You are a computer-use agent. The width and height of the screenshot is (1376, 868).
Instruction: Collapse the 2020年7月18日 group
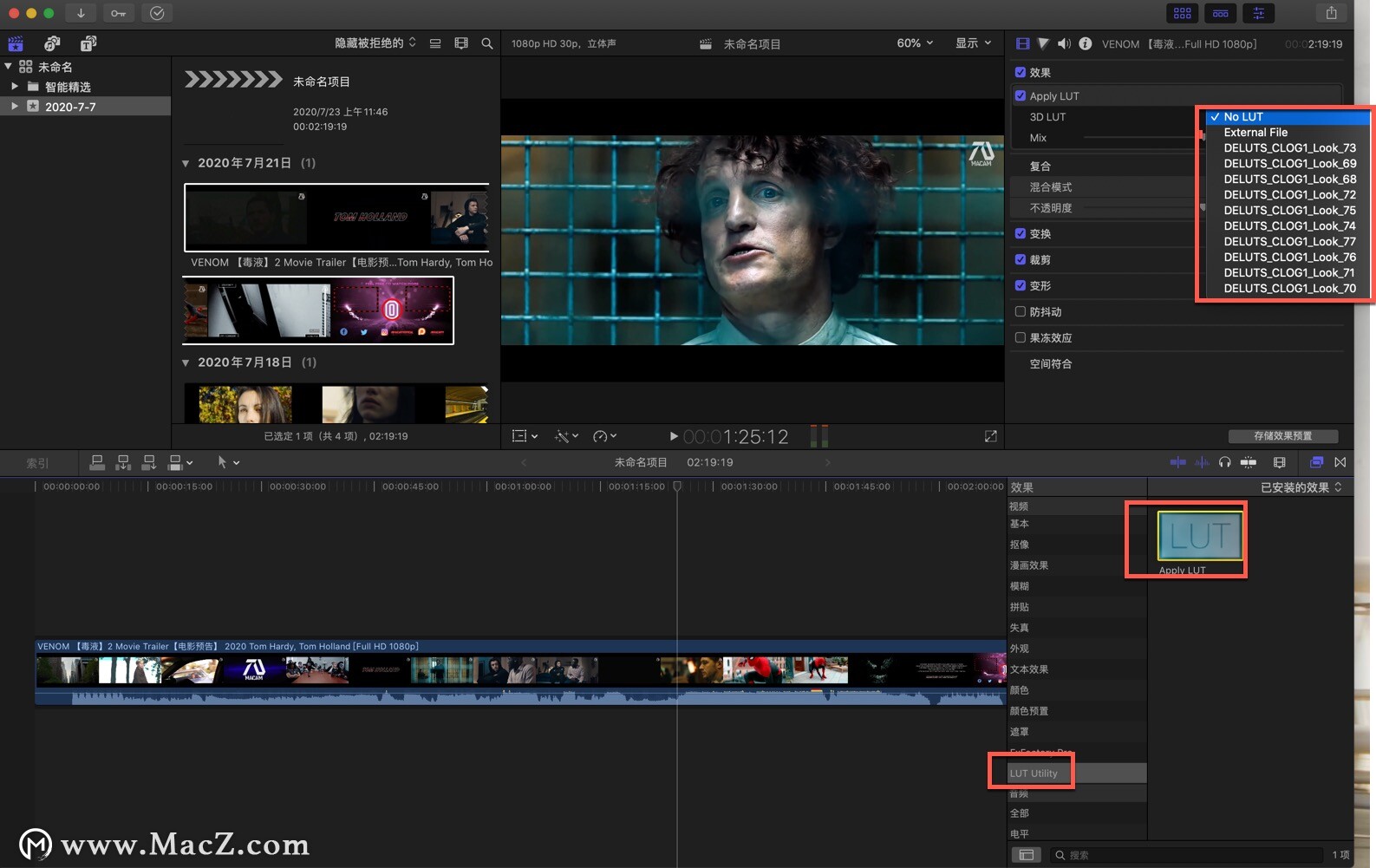point(186,362)
